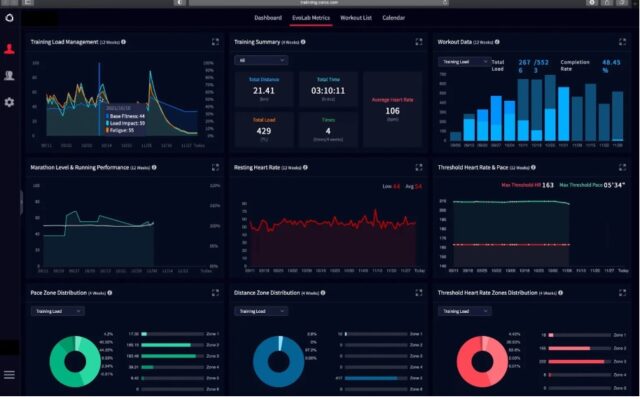
Task: Click the COROS logo icon in sidebar
Action: point(9,18)
